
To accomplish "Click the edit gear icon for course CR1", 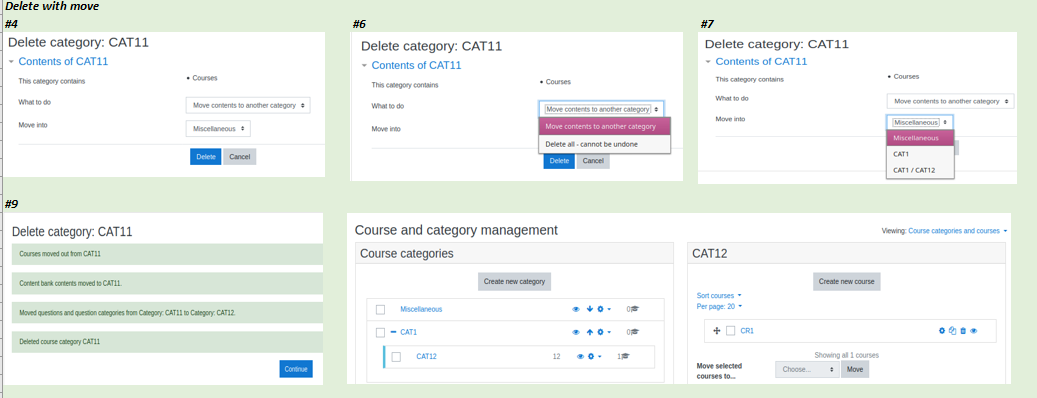I will click(942, 331).
